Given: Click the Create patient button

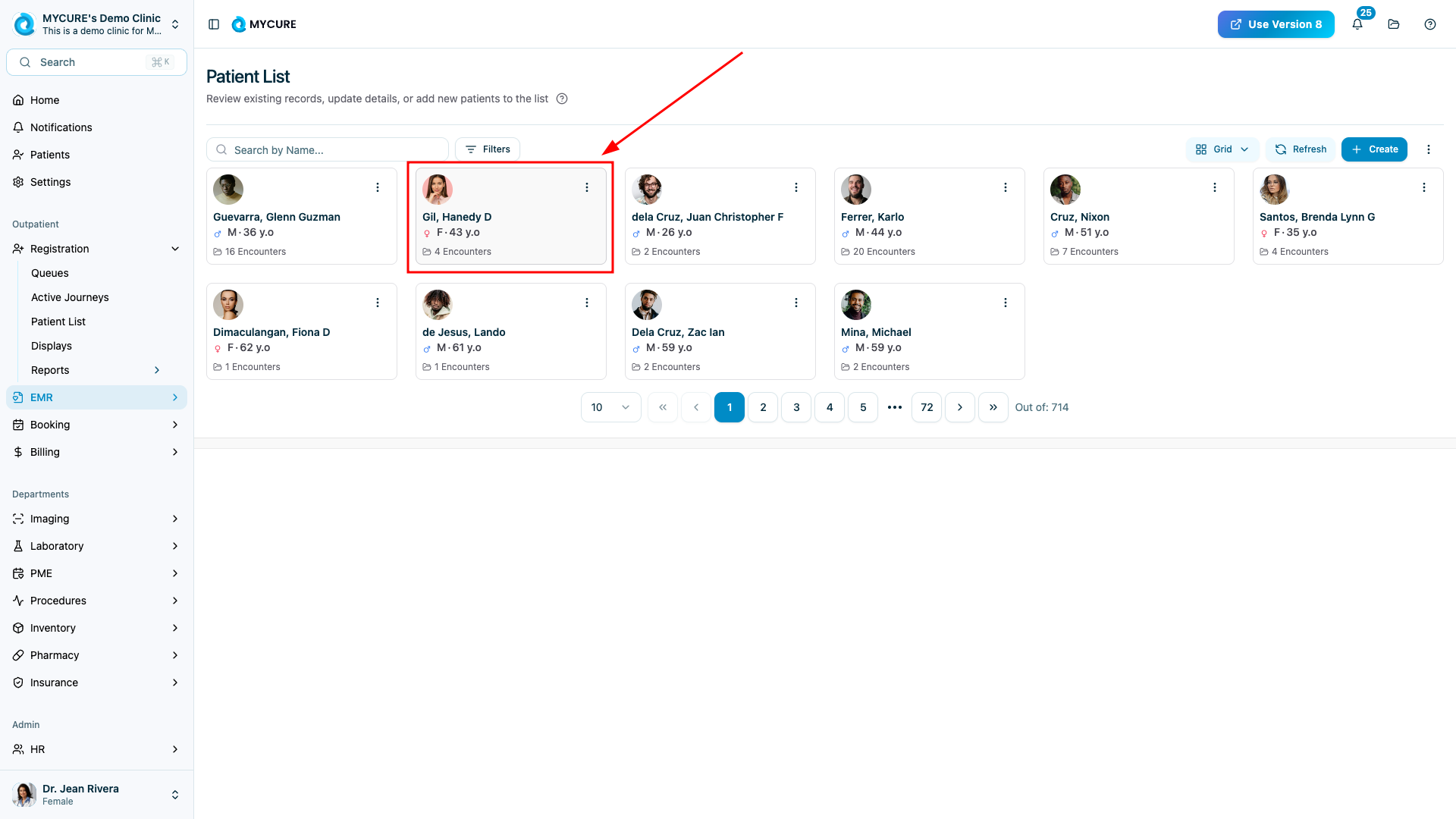Looking at the screenshot, I should point(1374,149).
